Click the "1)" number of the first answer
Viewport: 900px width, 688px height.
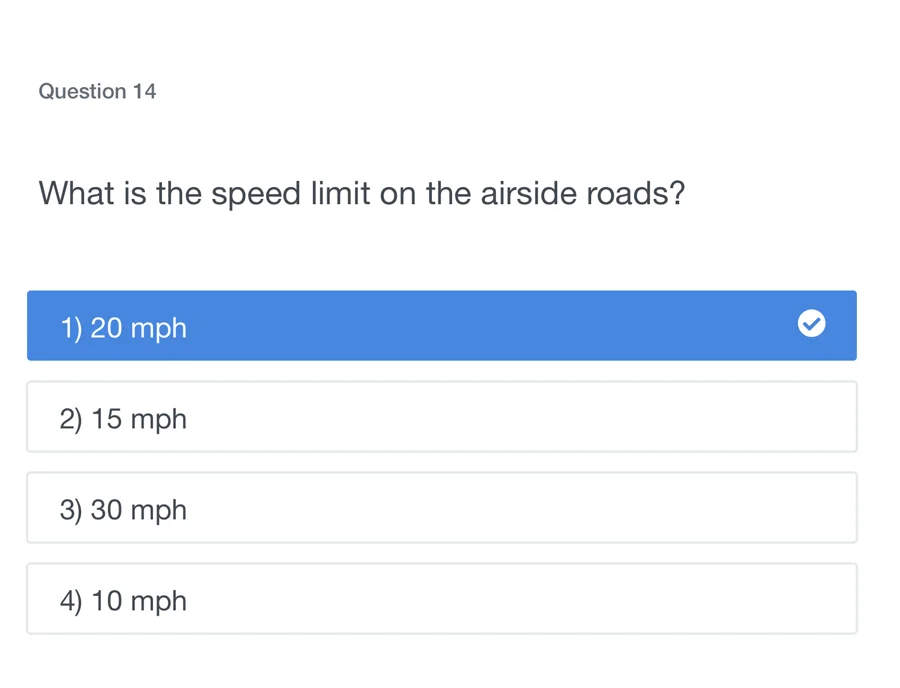(x=70, y=328)
